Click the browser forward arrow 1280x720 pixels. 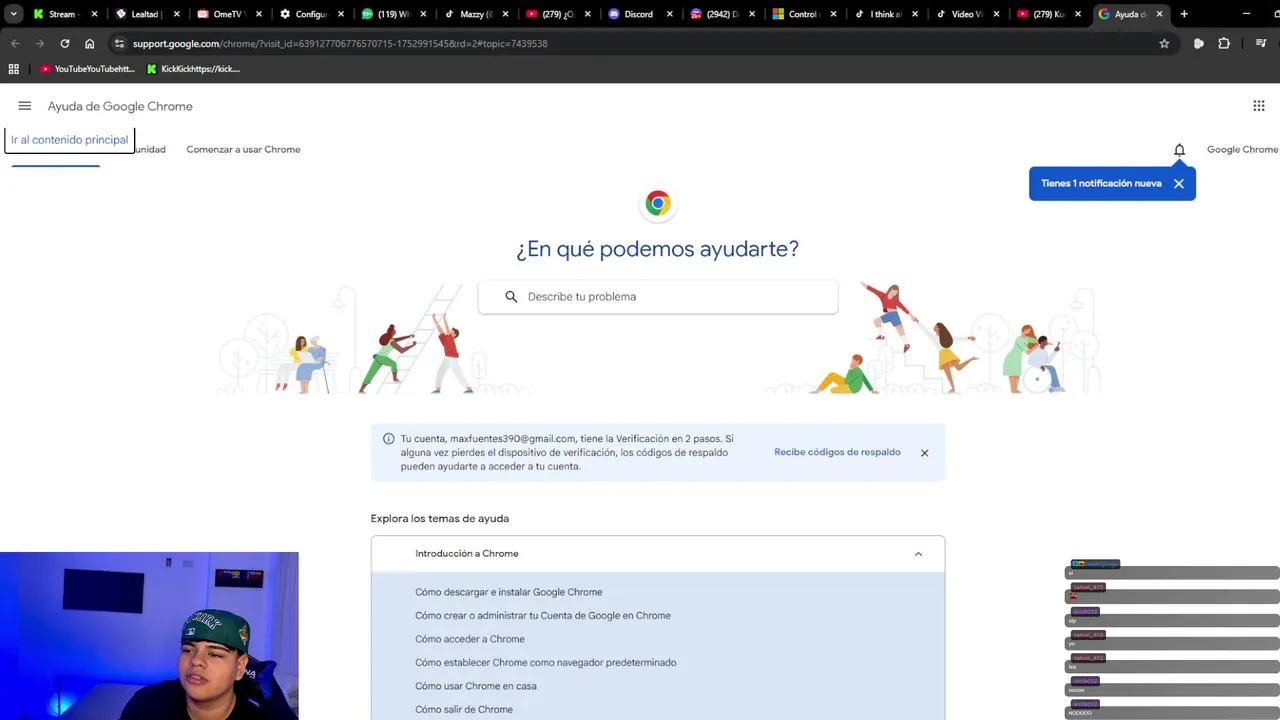(40, 44)
